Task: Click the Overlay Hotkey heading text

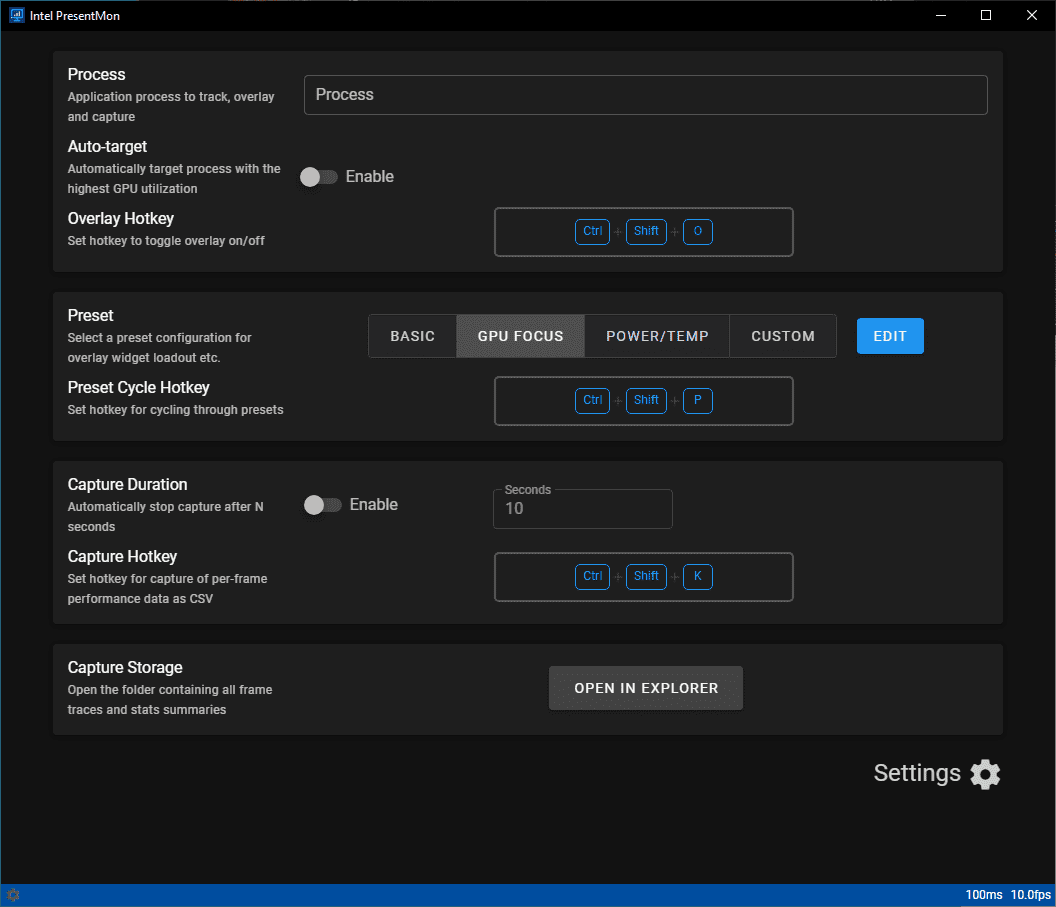Action: point(121,218)
